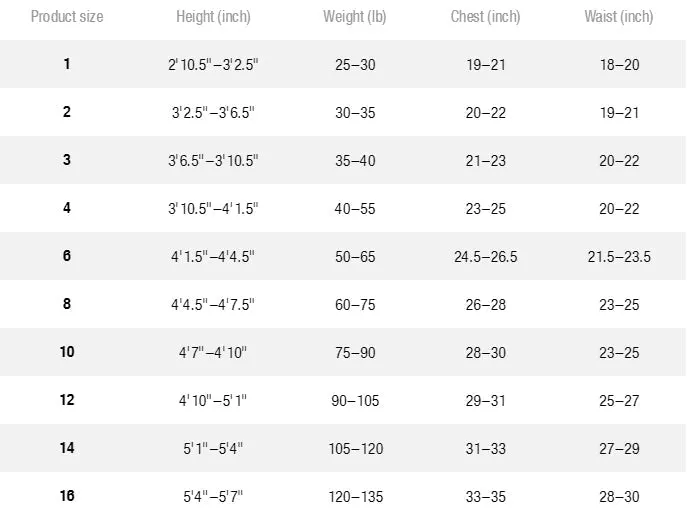Click the weight cell 120–135
This screenshot has width=687, height=523.
(x=356, y=497)
